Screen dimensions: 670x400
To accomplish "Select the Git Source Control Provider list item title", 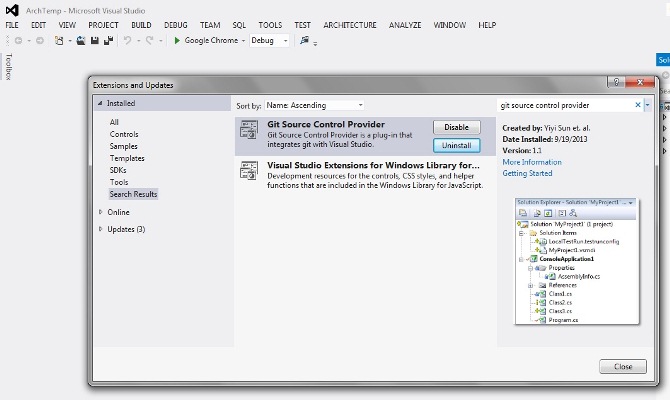I will click(326, 124).
